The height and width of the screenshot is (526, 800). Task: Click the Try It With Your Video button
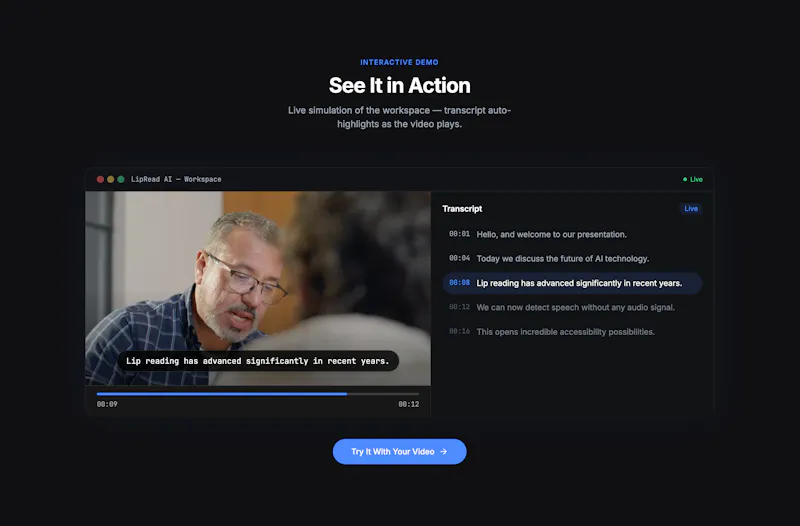click(x=399, y=452)
